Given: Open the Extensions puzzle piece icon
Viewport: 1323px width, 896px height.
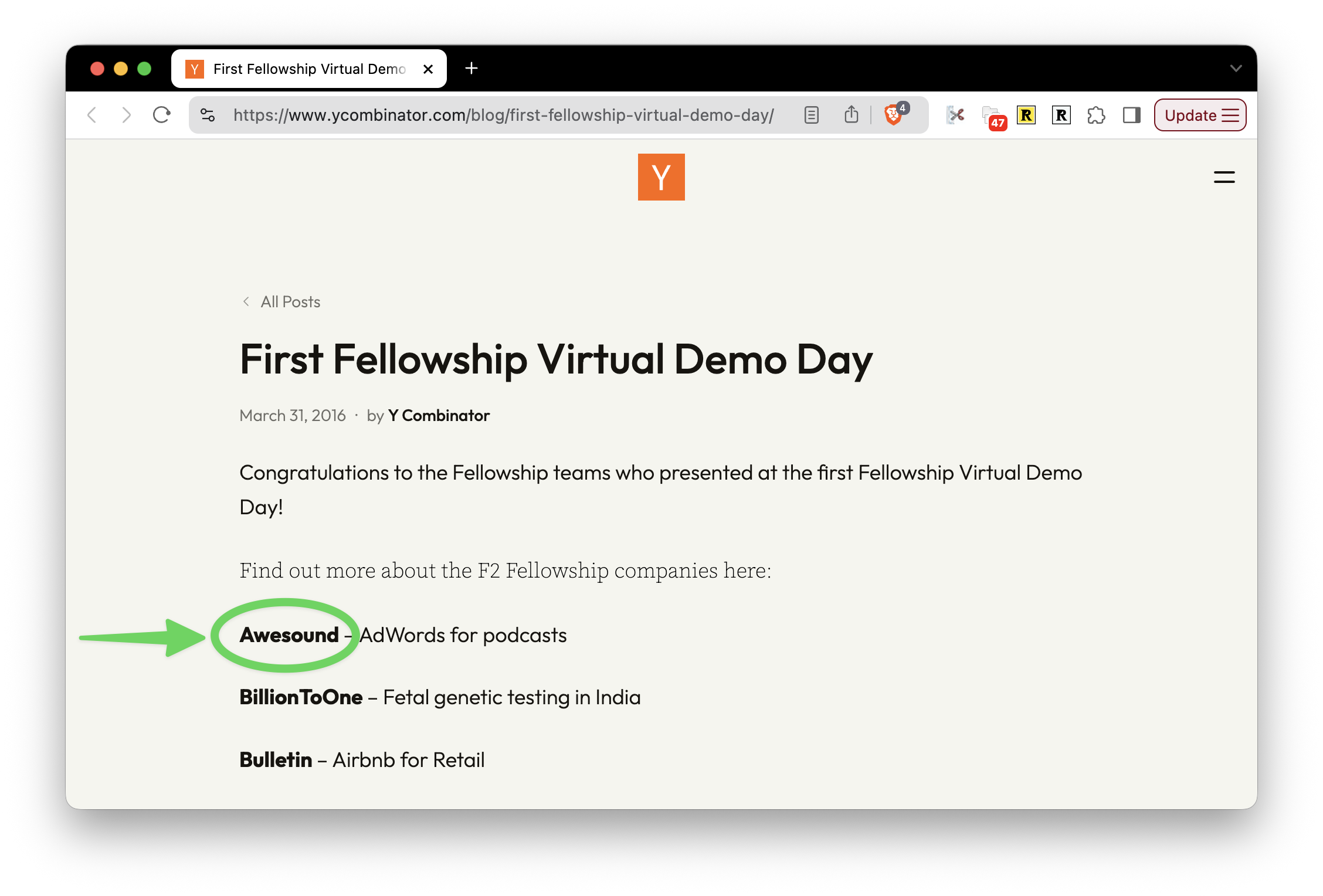Looking at the screenshot, I should pyautogui.click(x=1096, y=115).
